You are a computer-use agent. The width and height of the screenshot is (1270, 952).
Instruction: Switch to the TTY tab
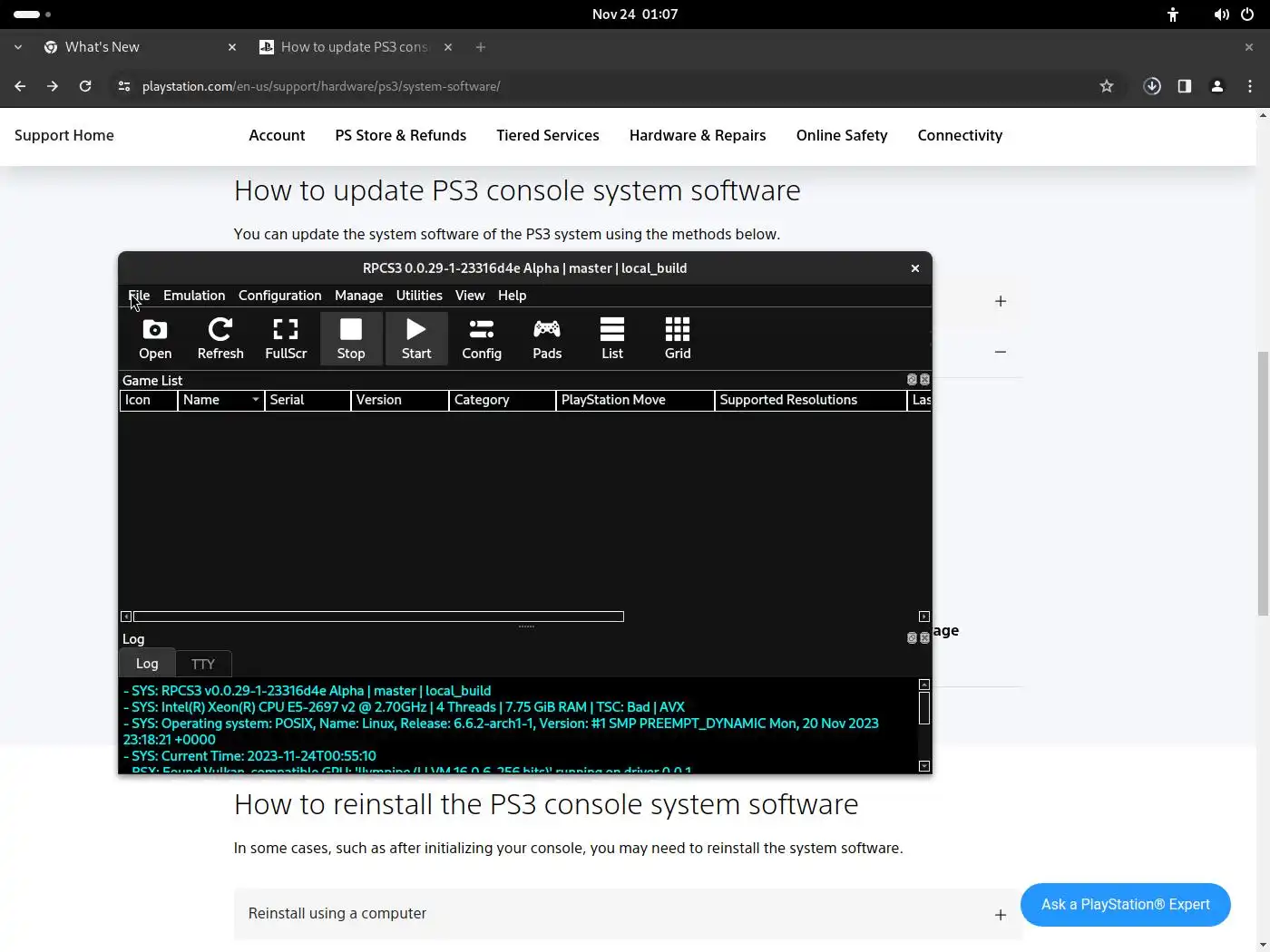coord(203,664)
